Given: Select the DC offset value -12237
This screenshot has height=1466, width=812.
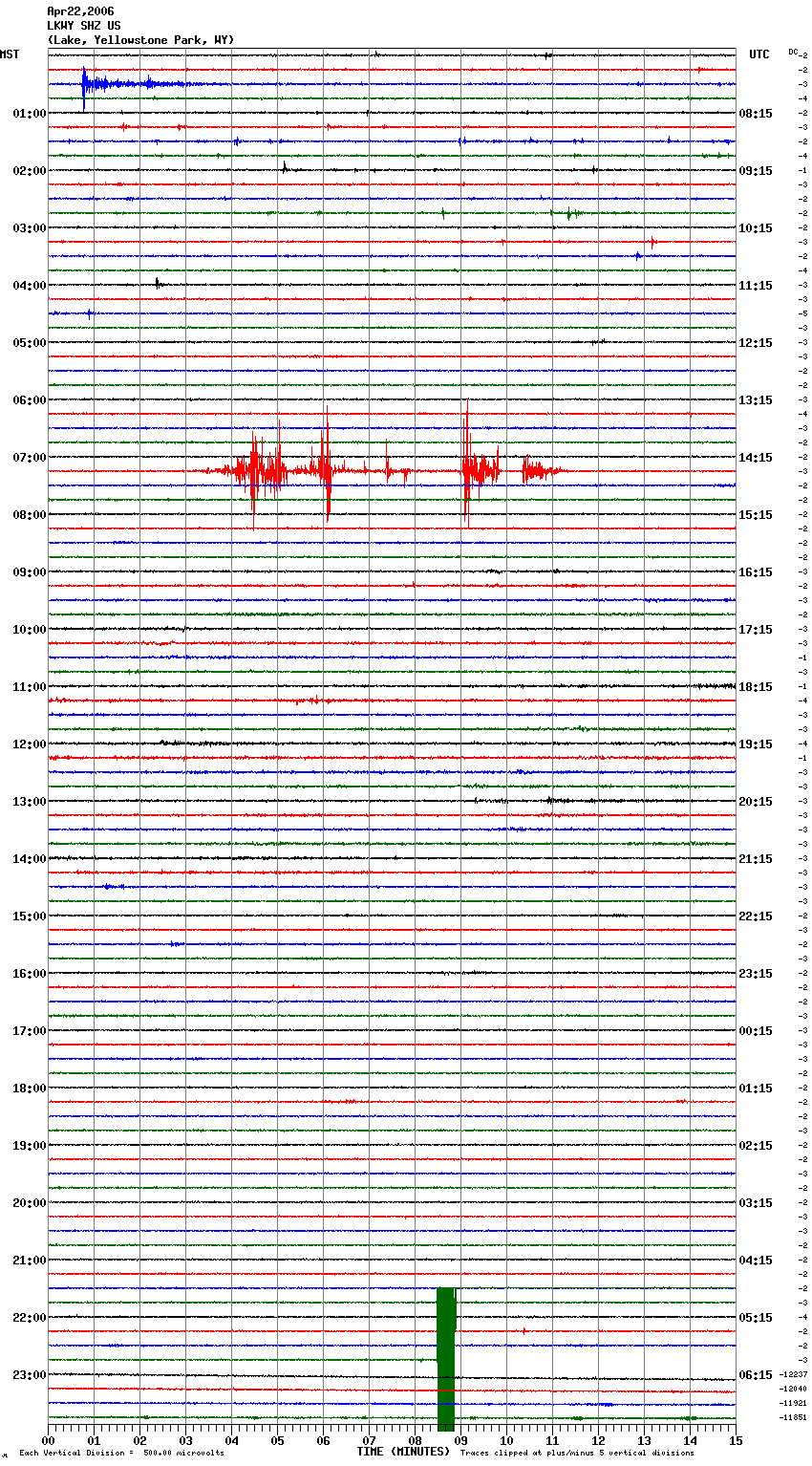Looking at the screenshot, I should [x=793, y=1374].
